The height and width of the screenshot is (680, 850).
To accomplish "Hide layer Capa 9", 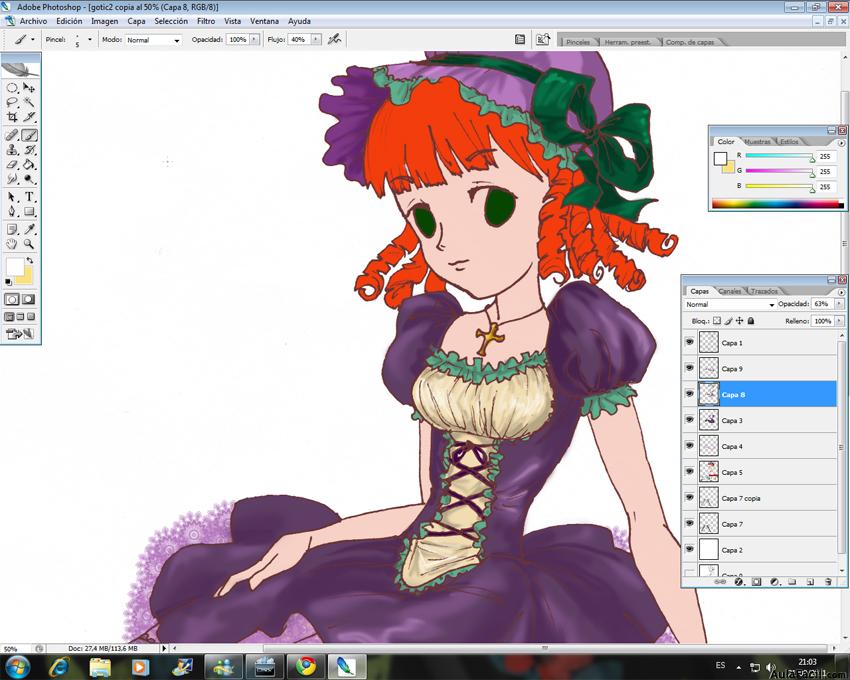I will 690,368.
